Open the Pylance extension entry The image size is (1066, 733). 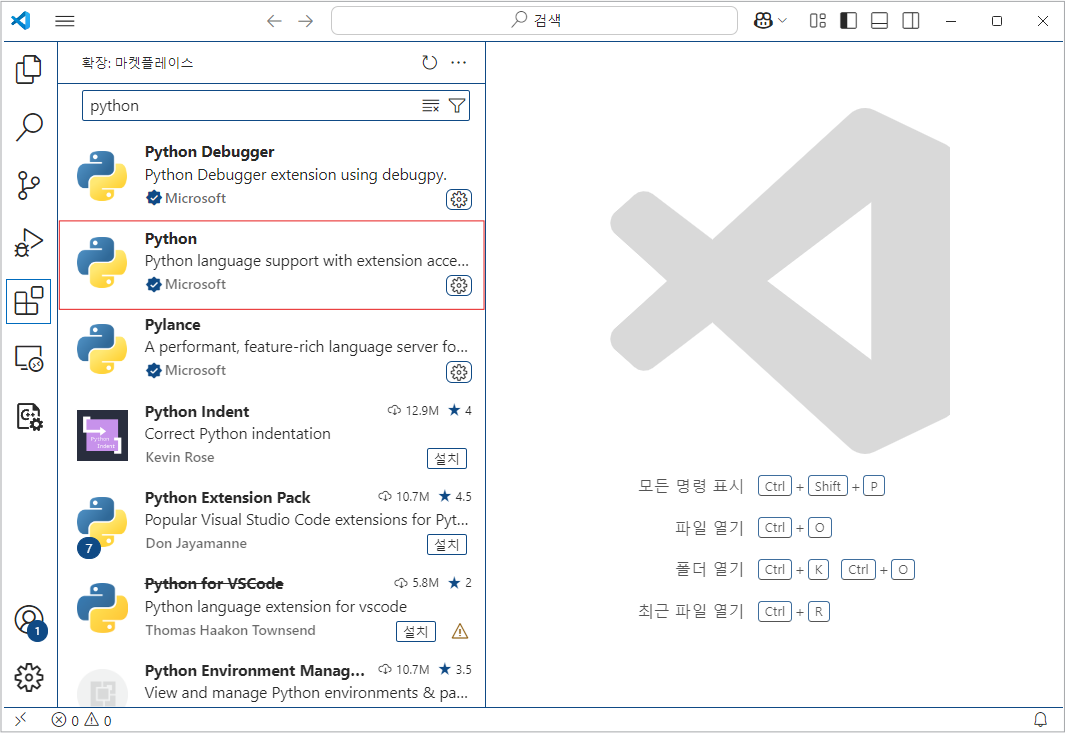pyautogui.click(x=272, y=349)
